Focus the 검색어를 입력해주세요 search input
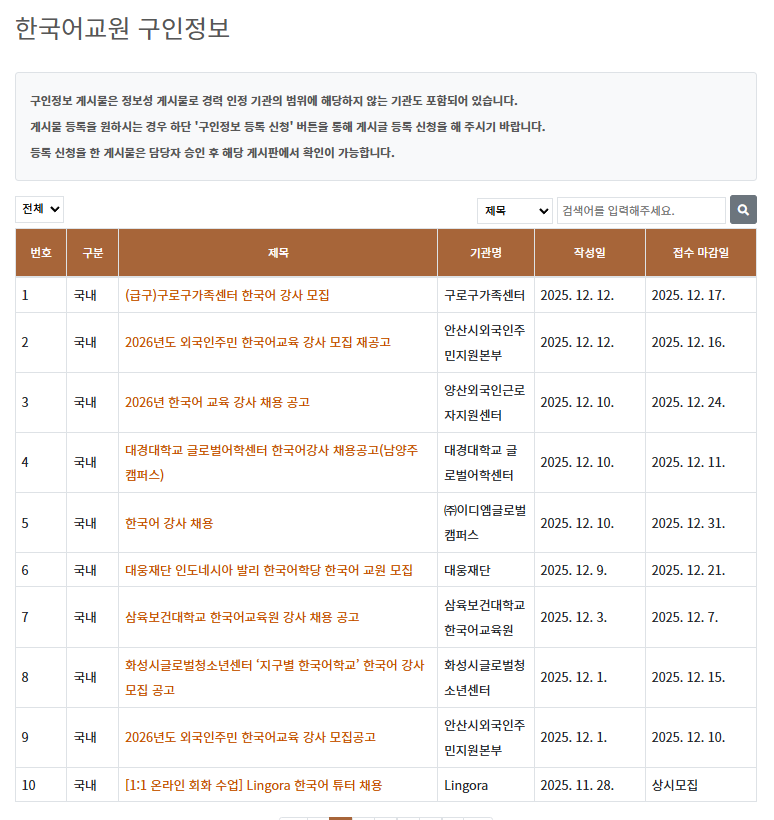The width and height of the screenshot is (774, 820). click(641, 211)
